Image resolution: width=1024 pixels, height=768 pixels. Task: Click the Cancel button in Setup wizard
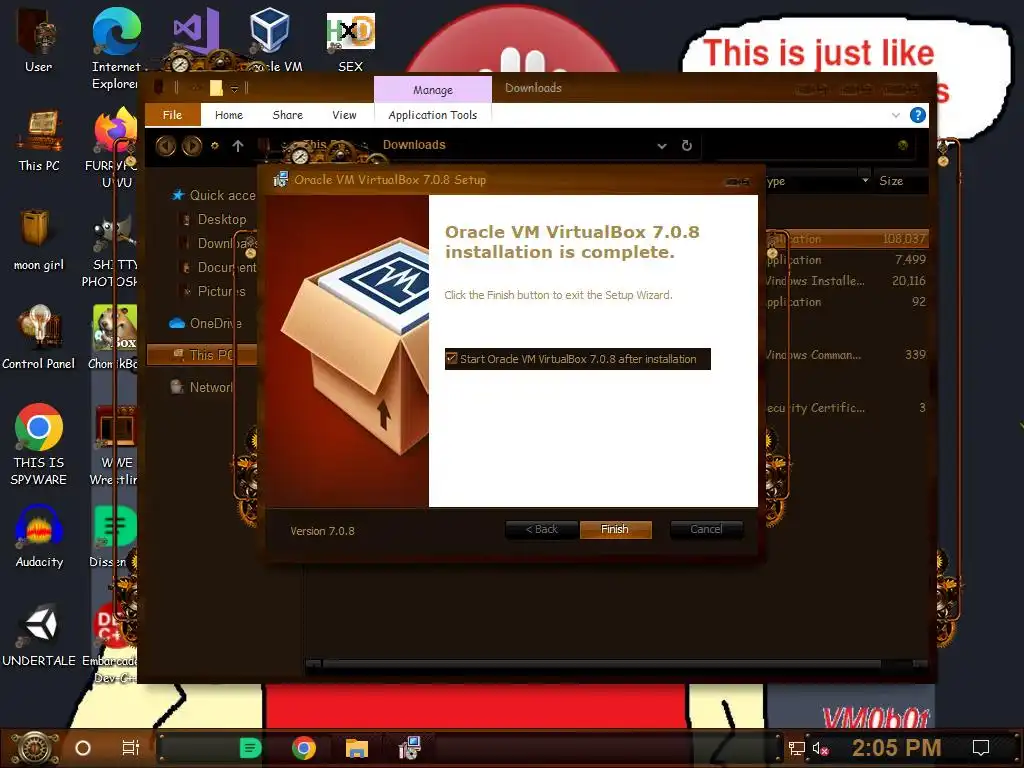pos(706,529)
